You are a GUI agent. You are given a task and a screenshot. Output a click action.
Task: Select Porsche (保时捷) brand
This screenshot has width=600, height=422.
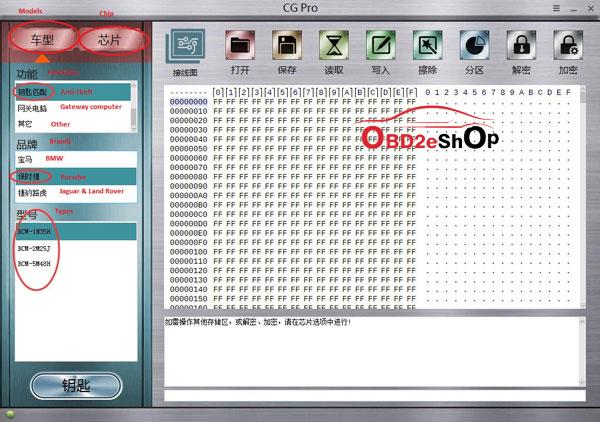click(76, 176)
